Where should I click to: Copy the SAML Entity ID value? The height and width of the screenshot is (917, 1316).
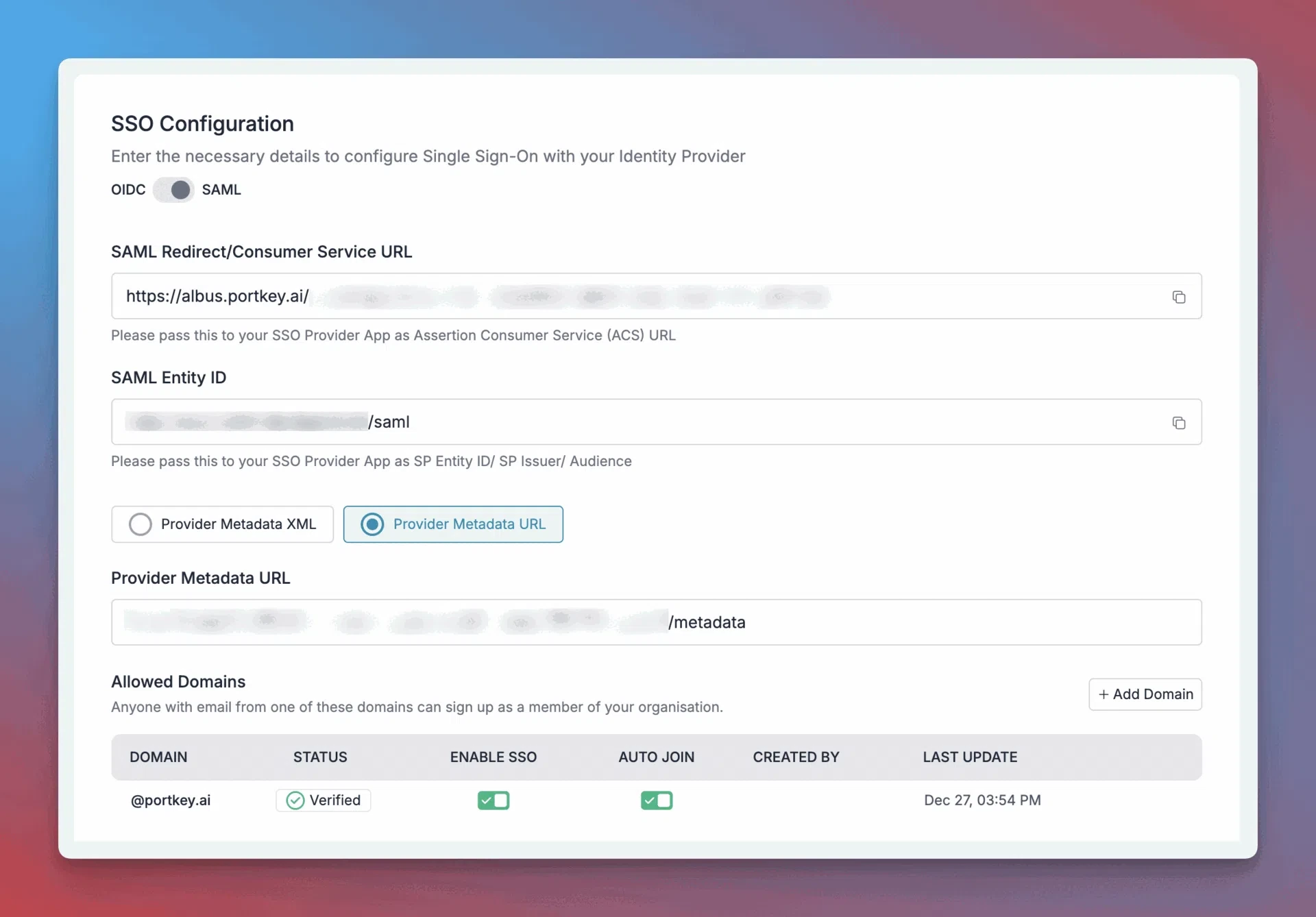(1178, 423)
